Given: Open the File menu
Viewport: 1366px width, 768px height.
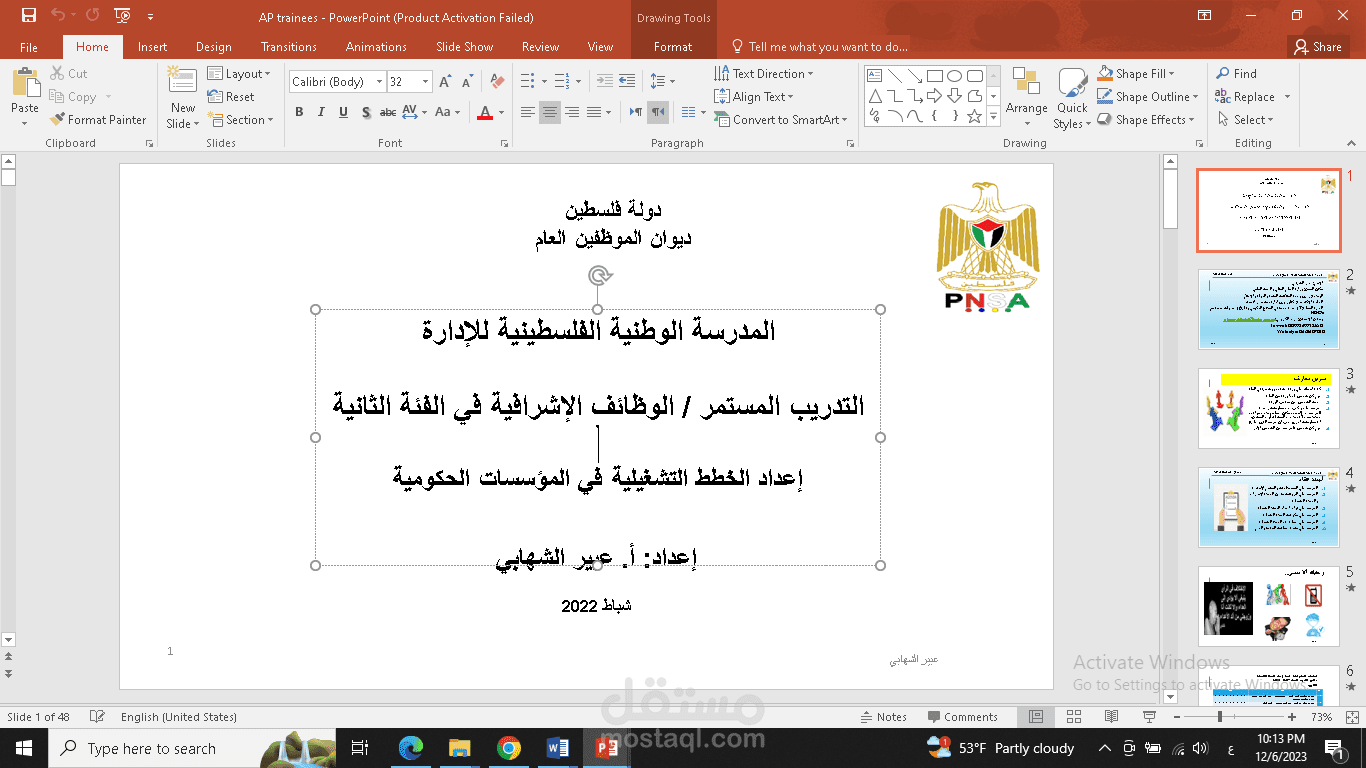Looking at the screenshot, I should (29, 47).
